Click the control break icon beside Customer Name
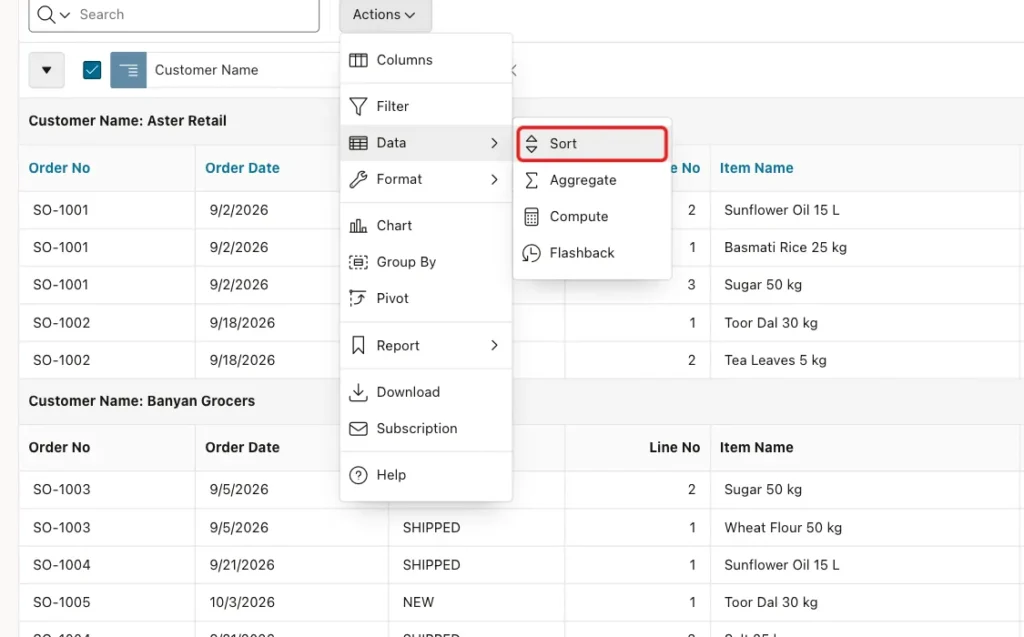This screenshot has height=637, width=1024. click(129, 70)
